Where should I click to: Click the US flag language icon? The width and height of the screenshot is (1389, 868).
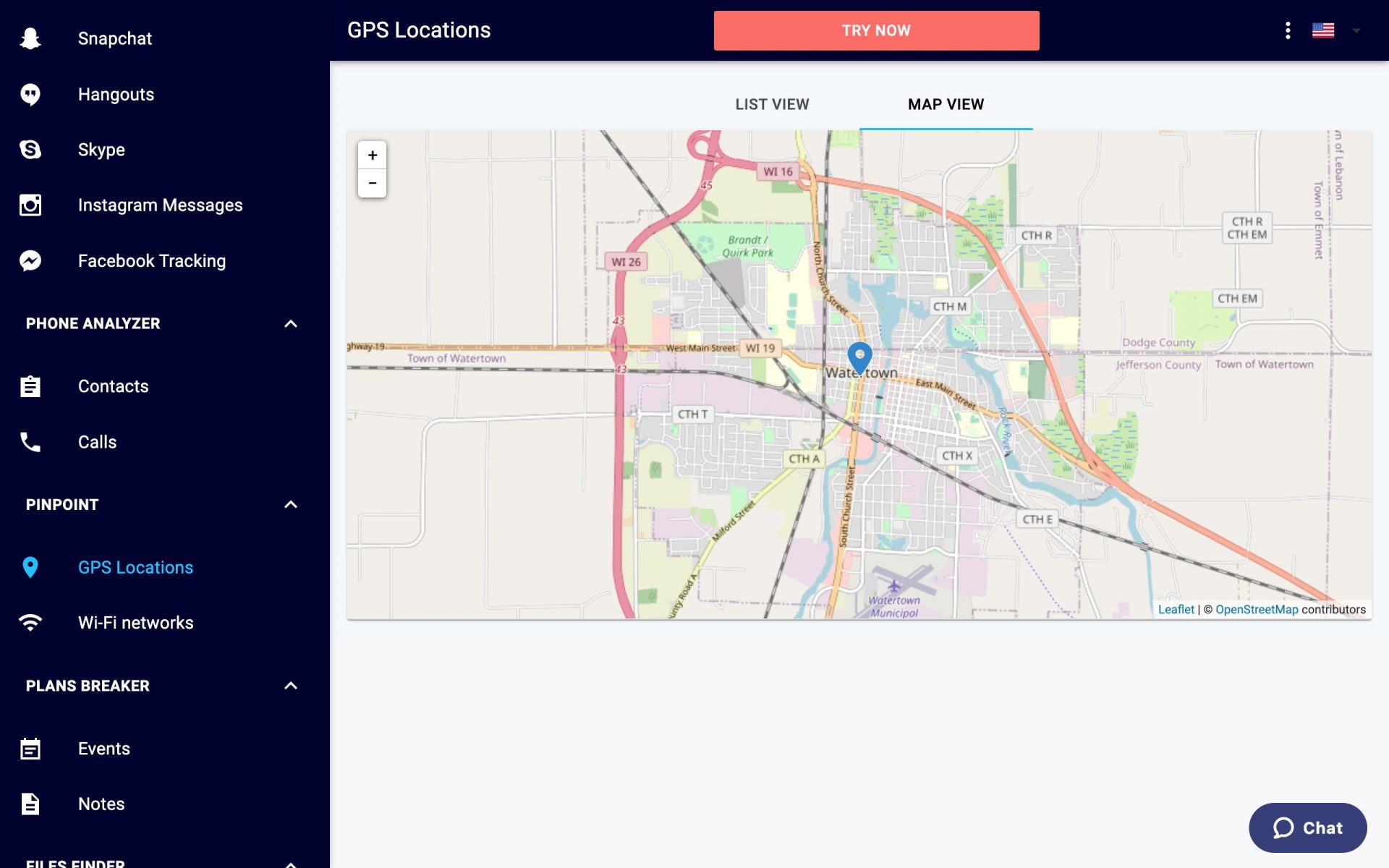(x=1323, y=30)
